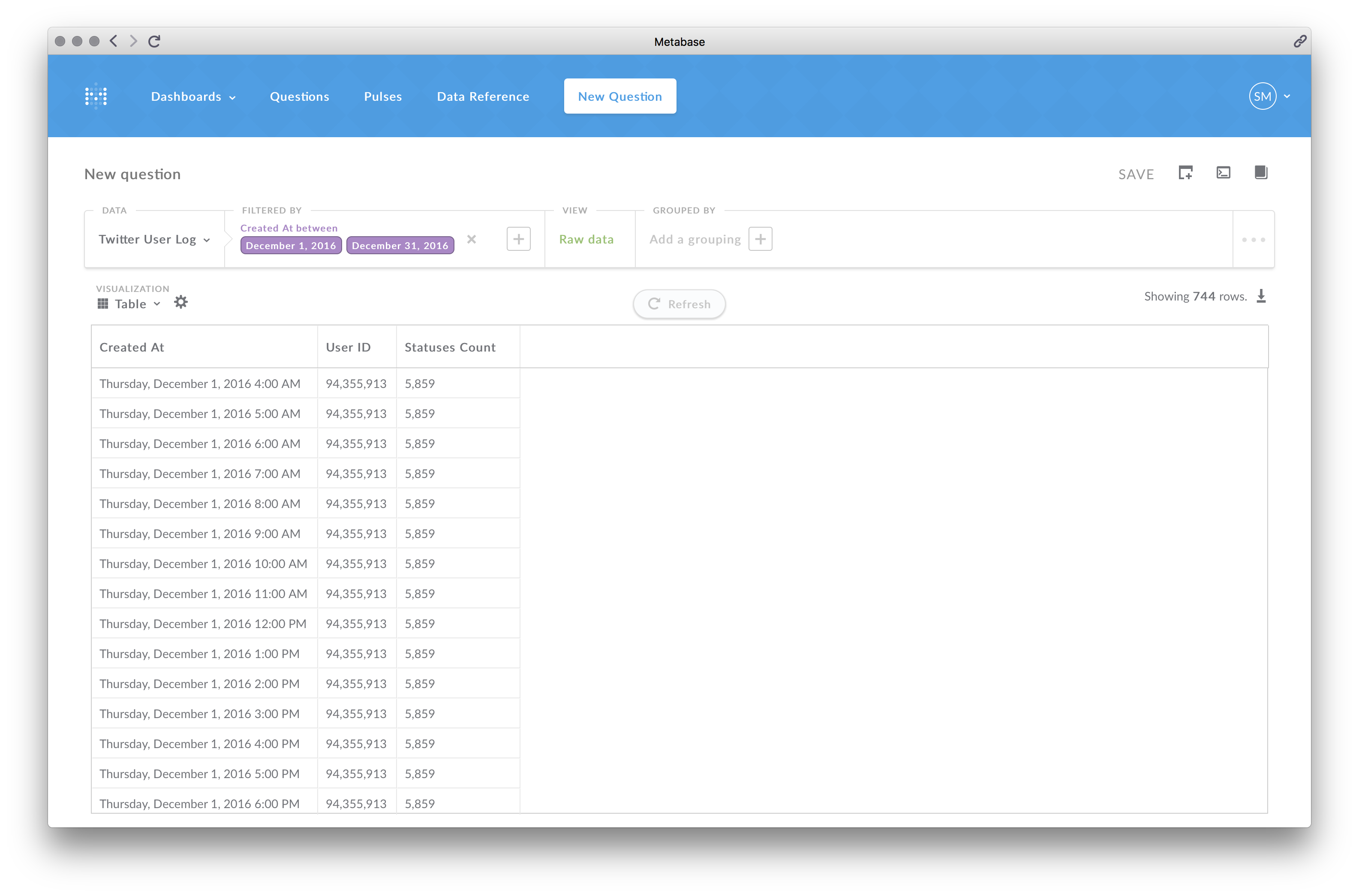This screenshot has width=1359, height=896.
Task: Open visualization settings gear
Action: point(180,302)
